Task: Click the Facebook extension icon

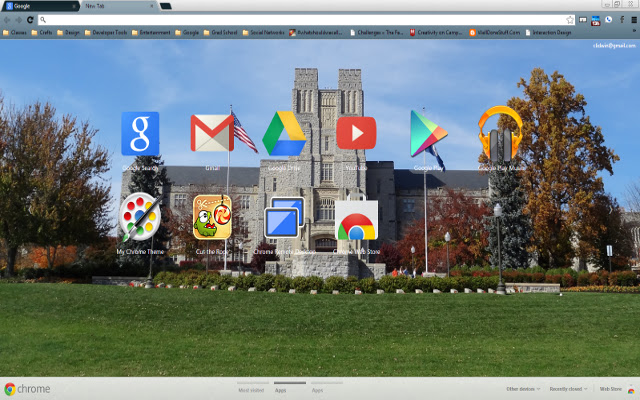Action: 622,20
